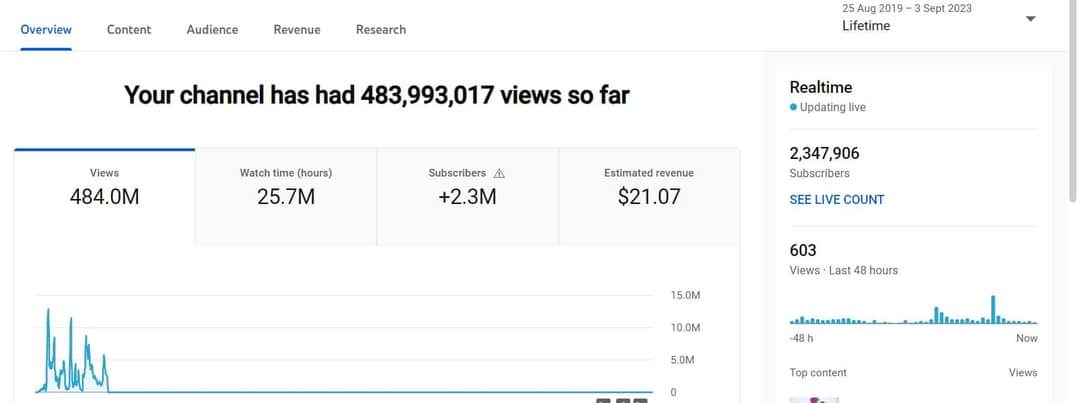Open the Top content video thumbnail
The image size is (1080, 403).
pyautogui.click(x=815, y=399)
